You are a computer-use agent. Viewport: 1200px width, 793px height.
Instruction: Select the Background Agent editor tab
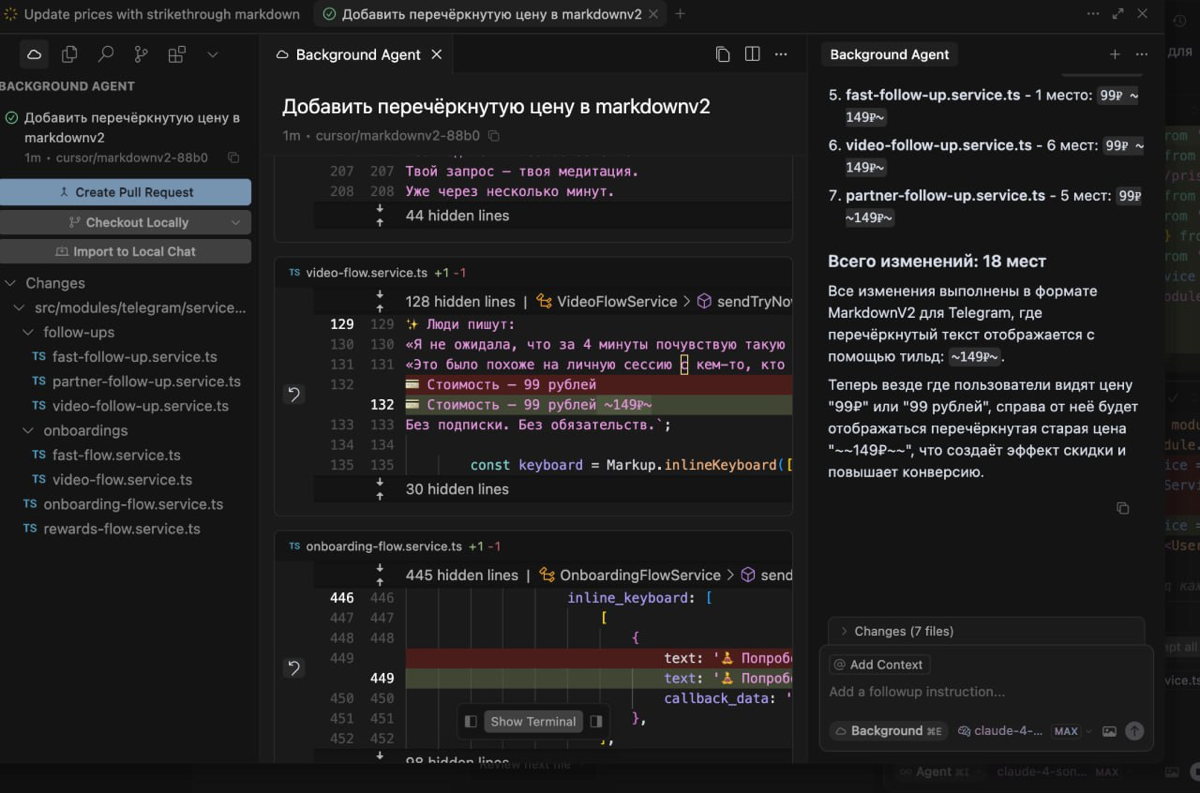pos(358,54)
